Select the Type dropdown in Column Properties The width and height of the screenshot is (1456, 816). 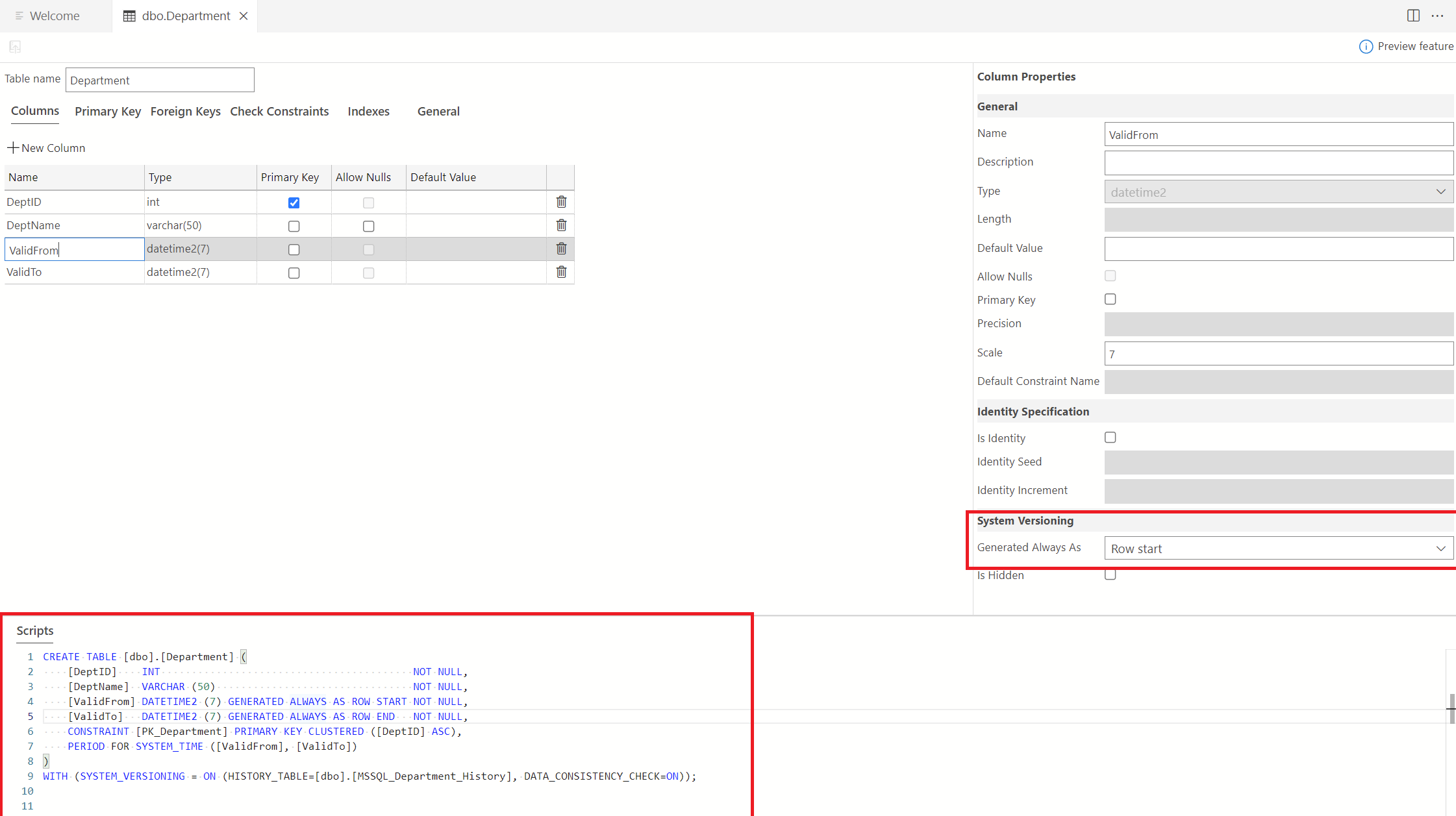[1278, 191]
